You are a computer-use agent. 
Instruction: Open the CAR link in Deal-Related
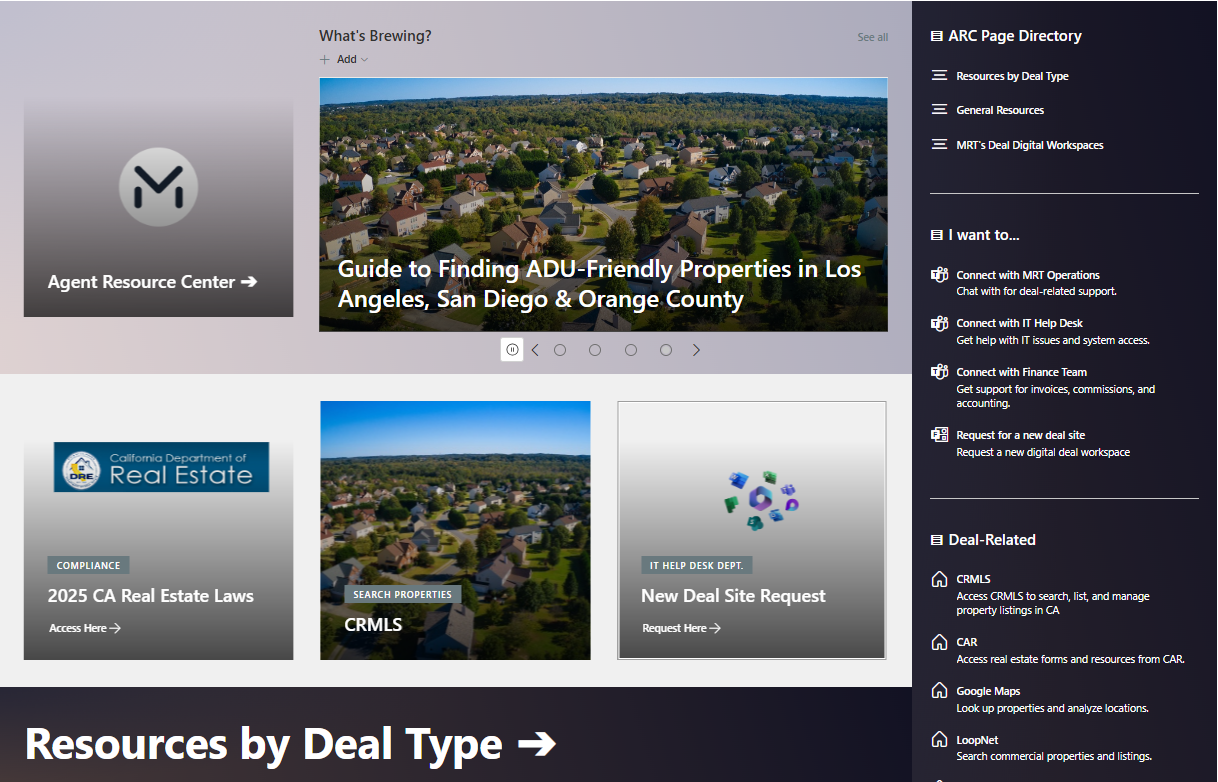pyautogui.click(x=966, y=642)
